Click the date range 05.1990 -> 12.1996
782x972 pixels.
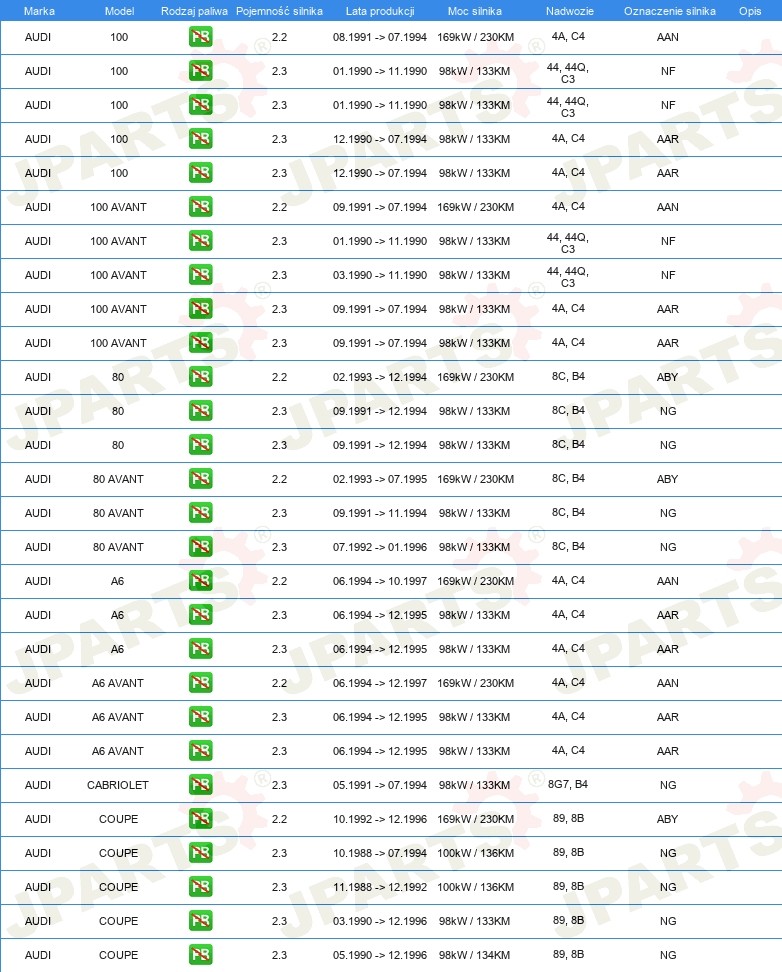click(380, 955)
